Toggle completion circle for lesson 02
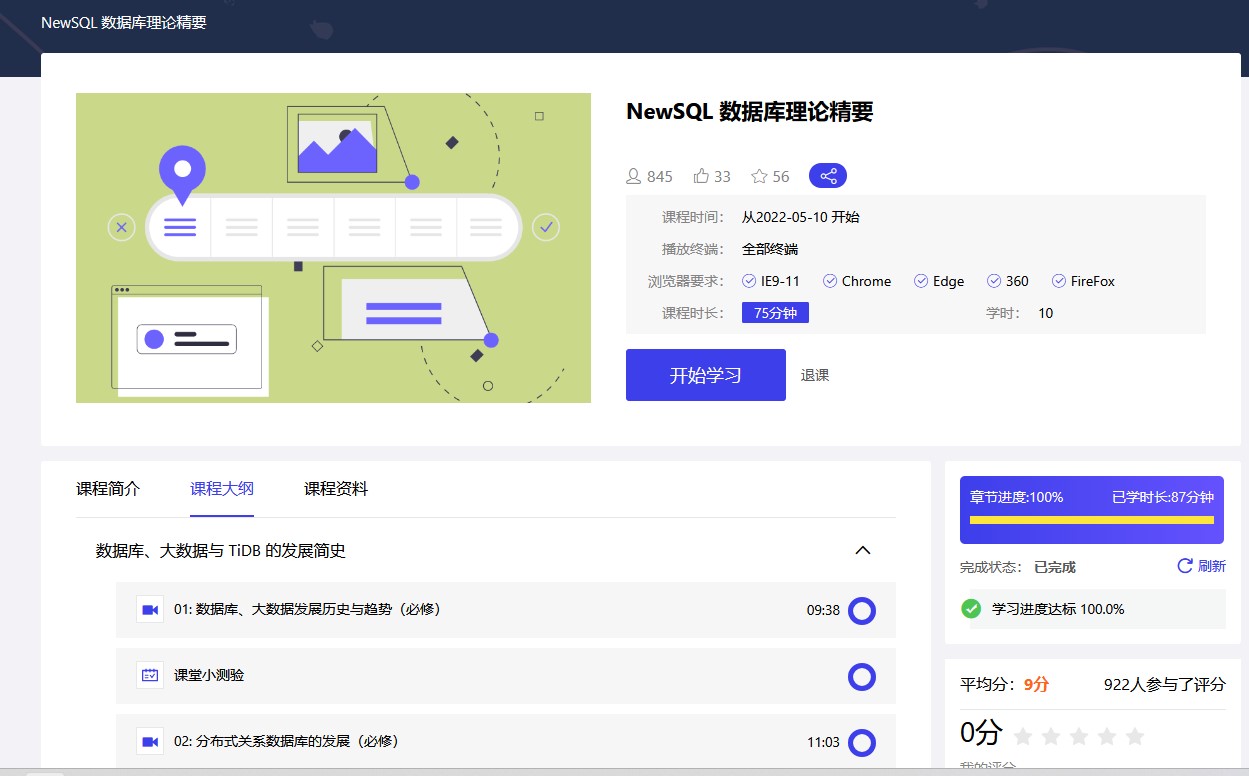This screenshot has height=776, width=1249. (861, 742)
